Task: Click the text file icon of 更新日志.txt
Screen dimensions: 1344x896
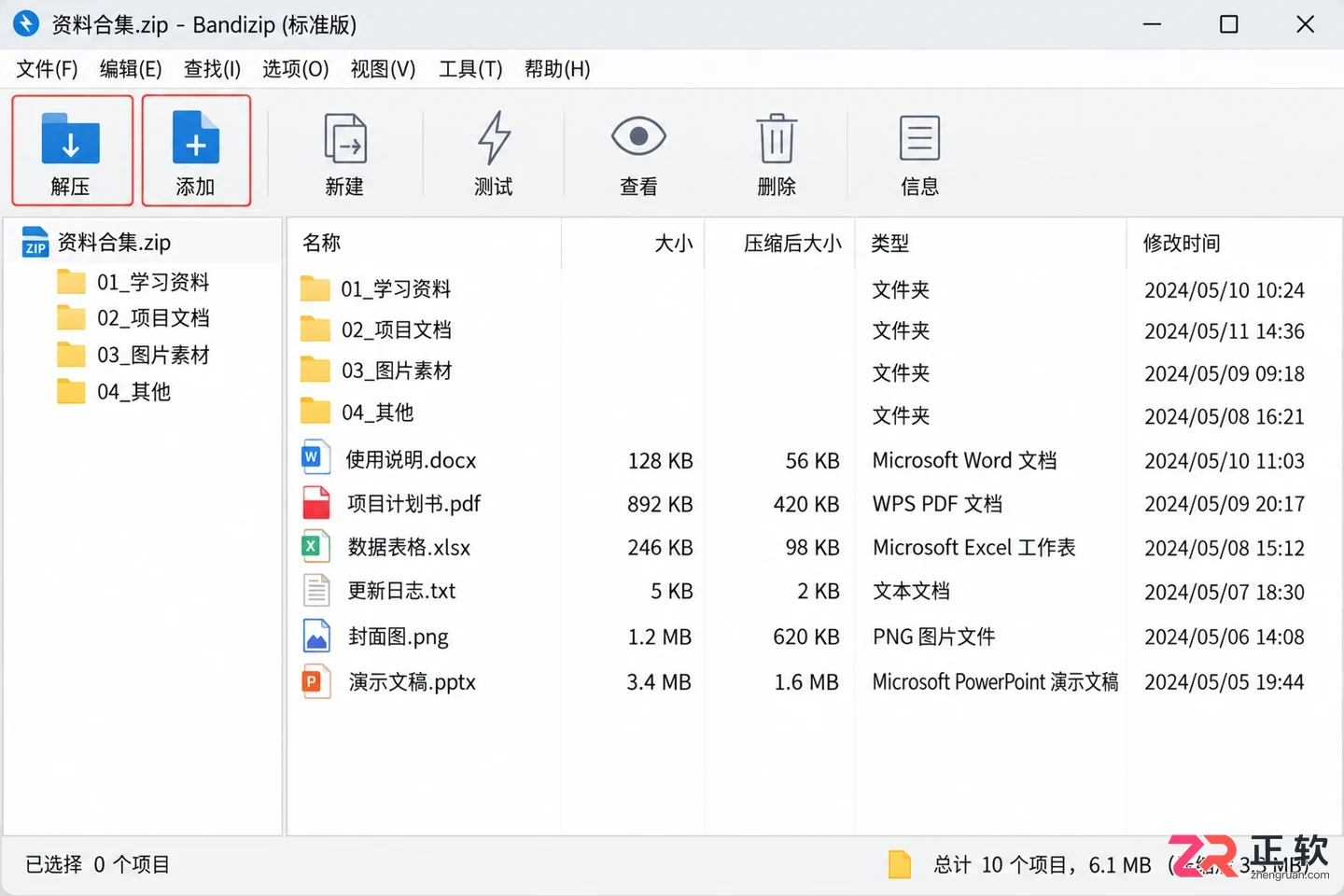Action: tap(315, 590)
